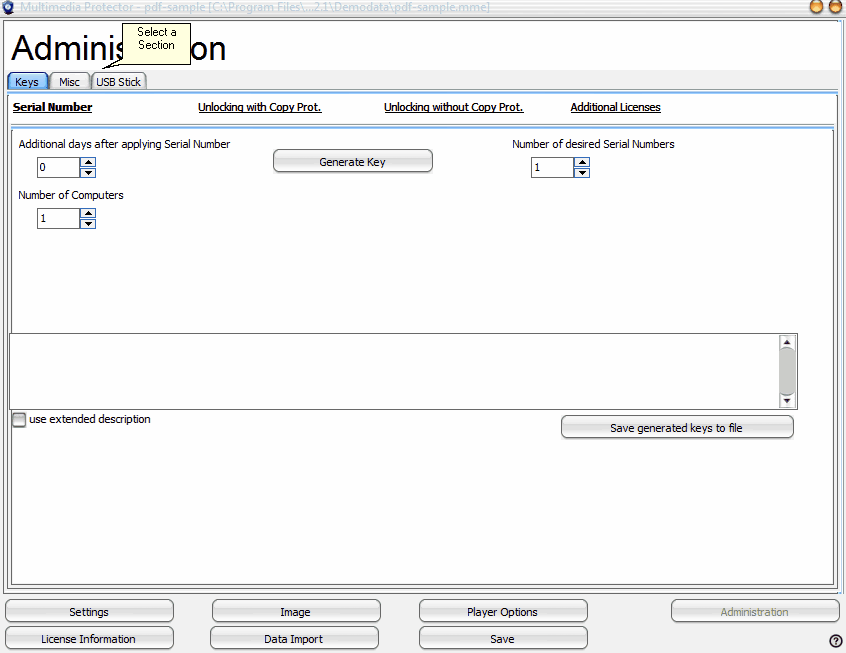
Task: Increase Additional days spinner value
Action: pos(88,163)
